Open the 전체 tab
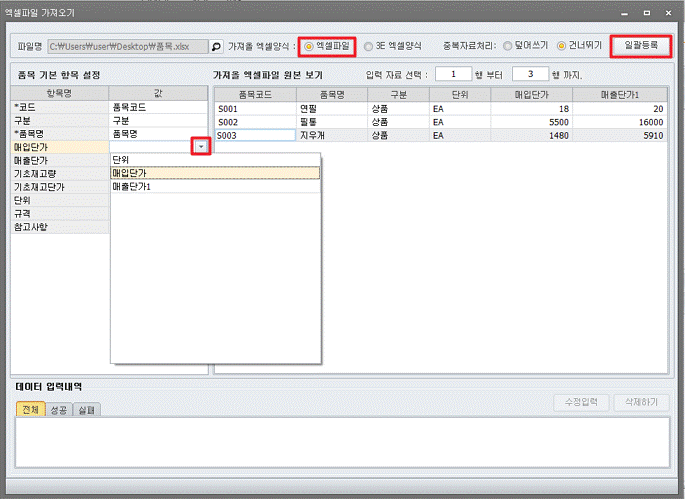 coord(30,409)
